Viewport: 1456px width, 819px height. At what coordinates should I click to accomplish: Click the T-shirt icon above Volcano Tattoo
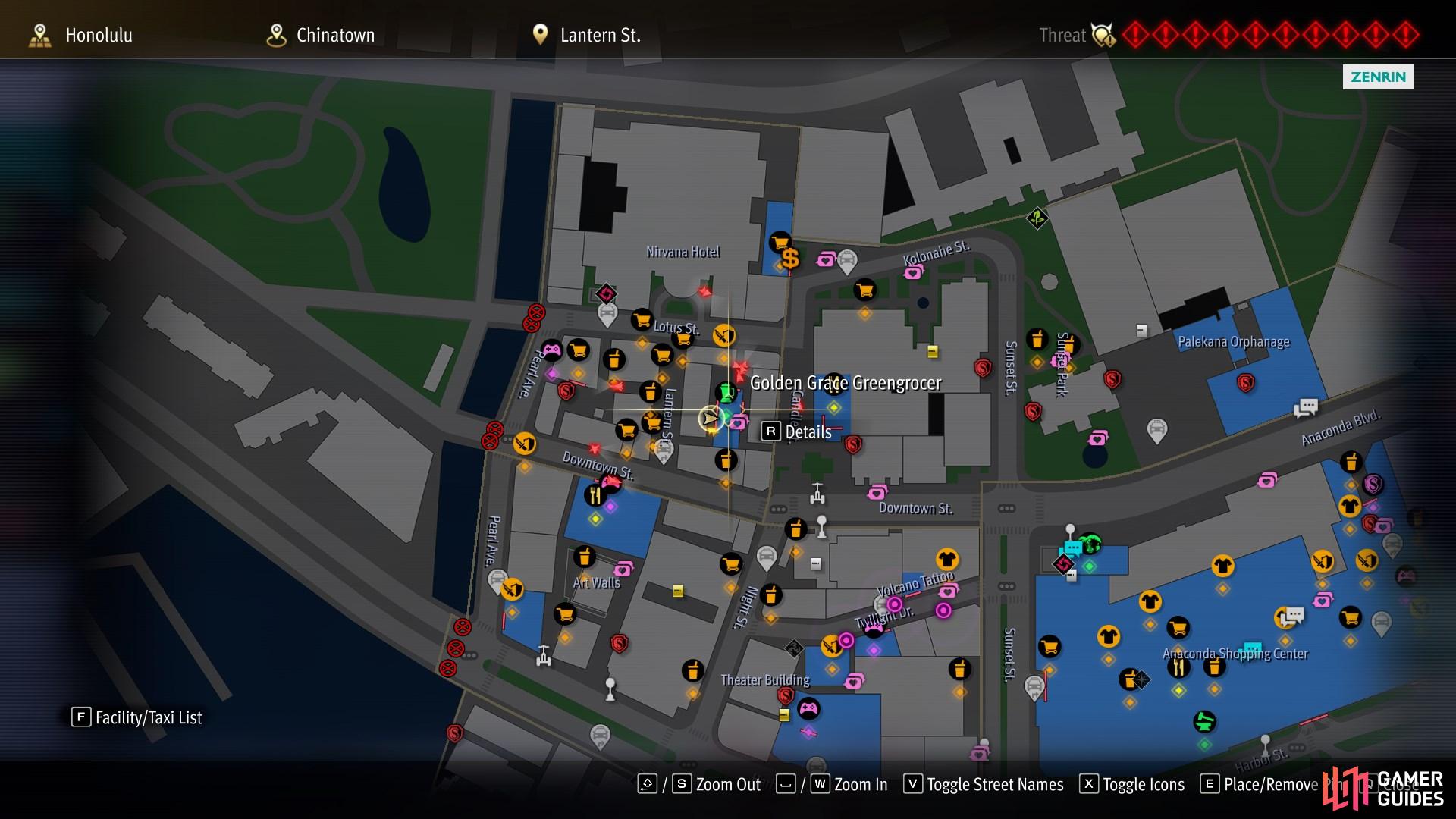[x=947, y=560]
